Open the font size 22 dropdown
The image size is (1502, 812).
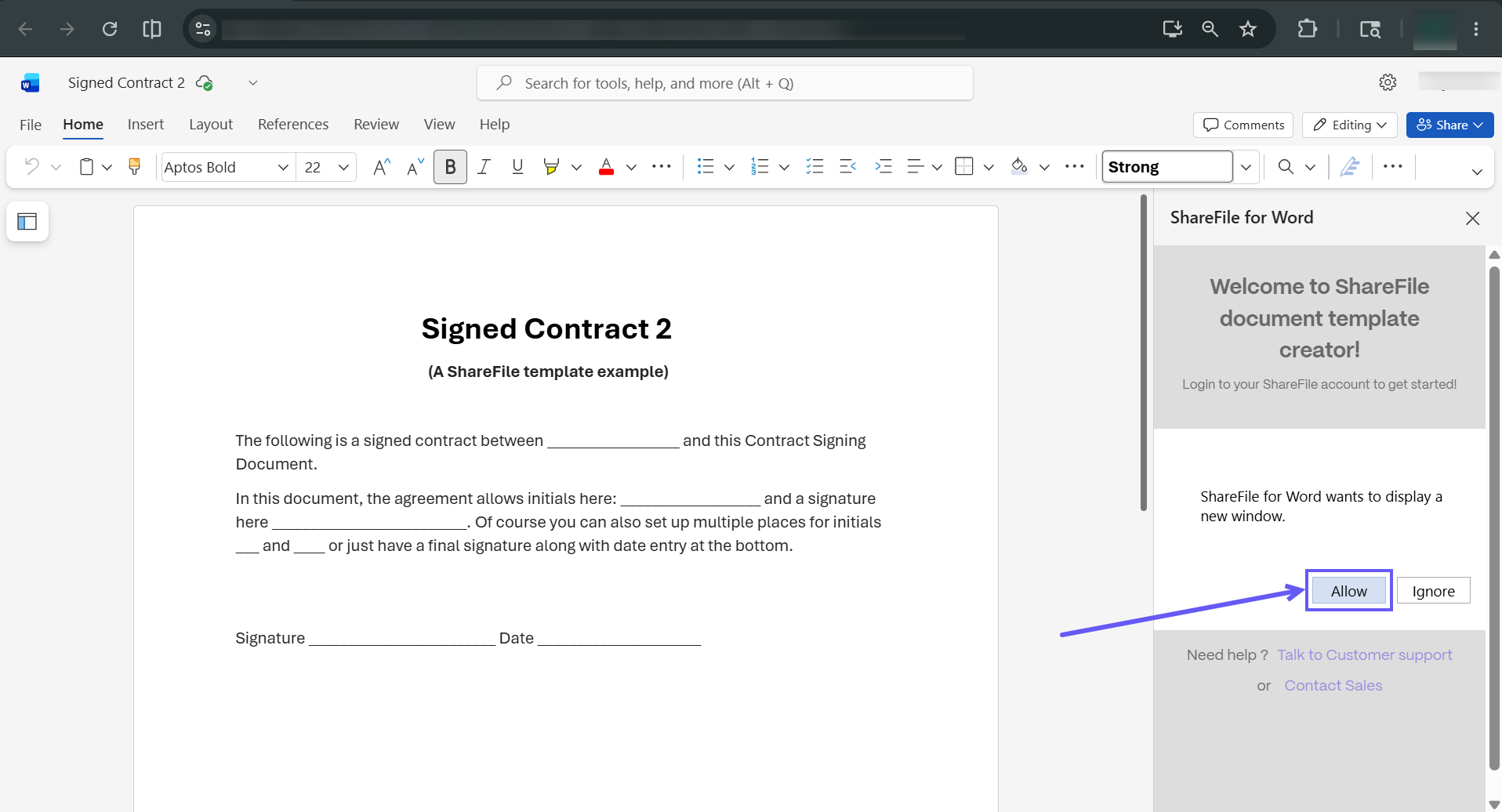click(343, 167)
